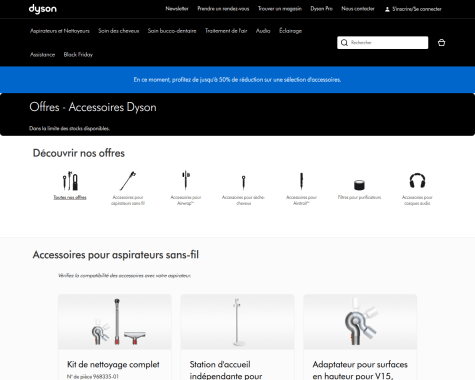Click Filtres pour purificateurs label

point(359,197)
